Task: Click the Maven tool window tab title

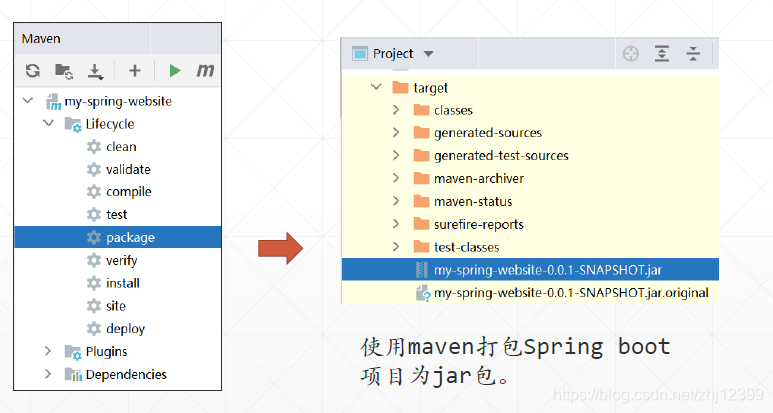Action: pyautogui.click(x=41, y=38)
